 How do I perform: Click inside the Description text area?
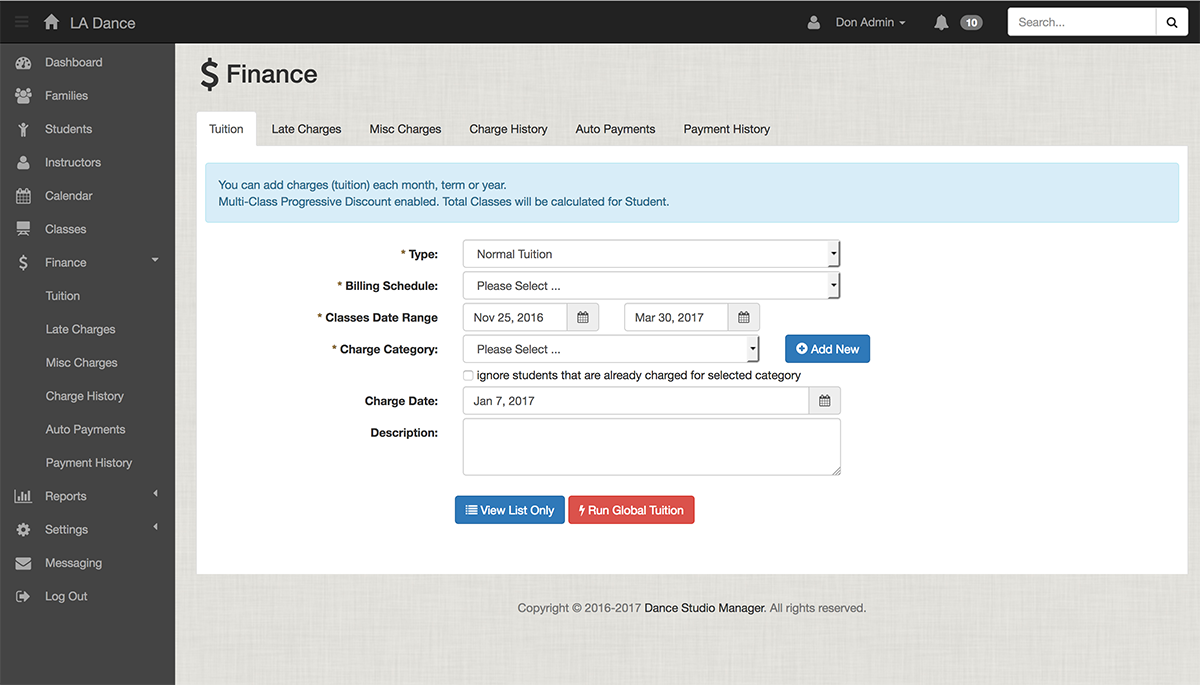651,445
